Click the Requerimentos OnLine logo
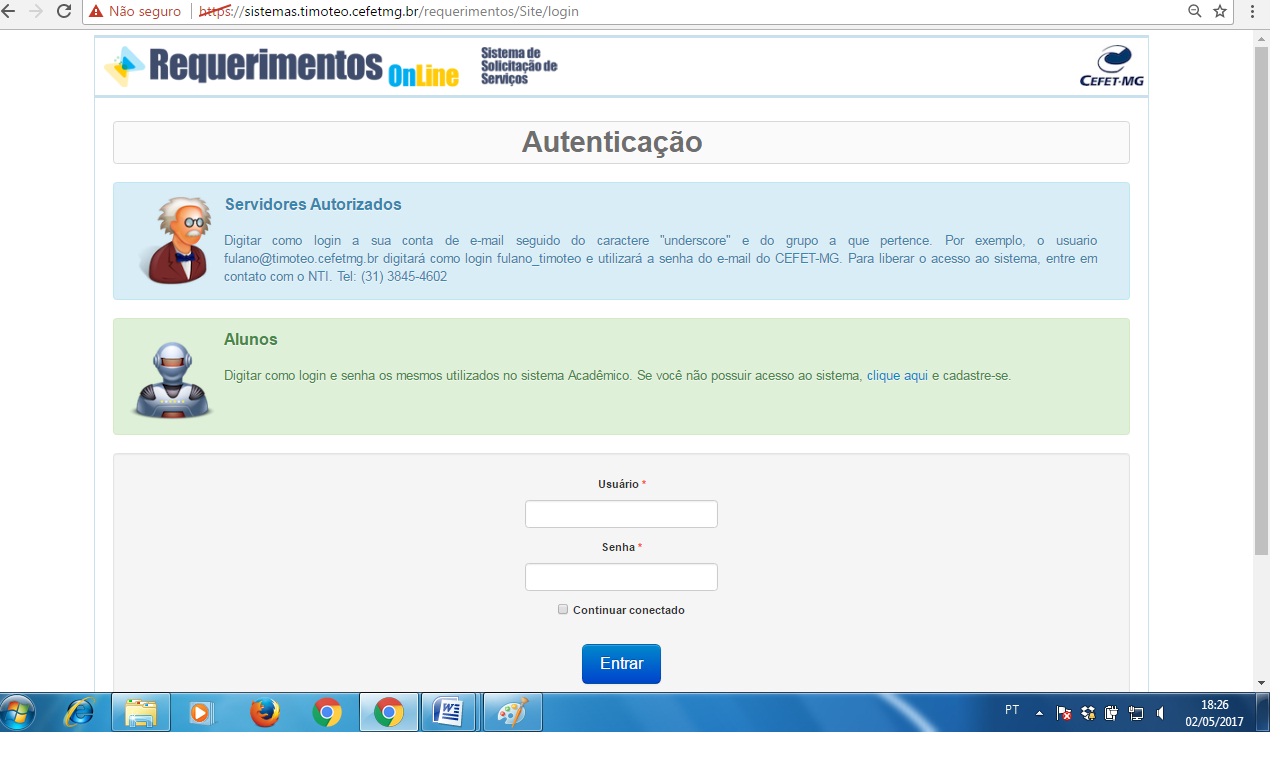The width and height of the screenshot is (1280, 768). click(281, 66)
